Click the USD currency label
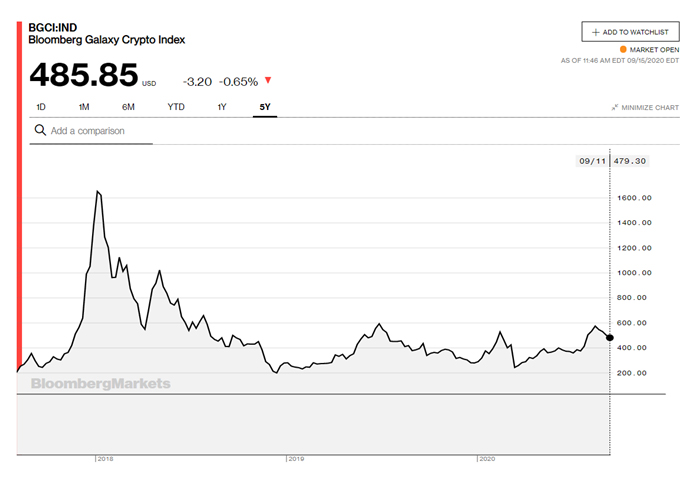Viewport: 695px width, 481px height. pos(149,83)
